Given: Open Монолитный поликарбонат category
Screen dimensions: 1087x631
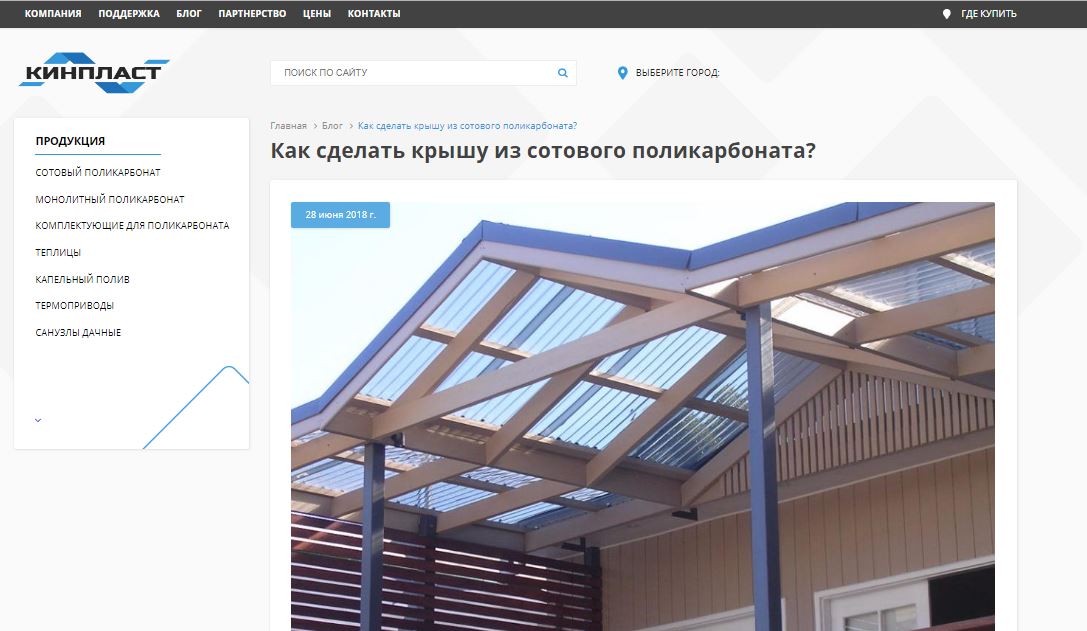Looking at the screenshot, I should pos(110,200).
